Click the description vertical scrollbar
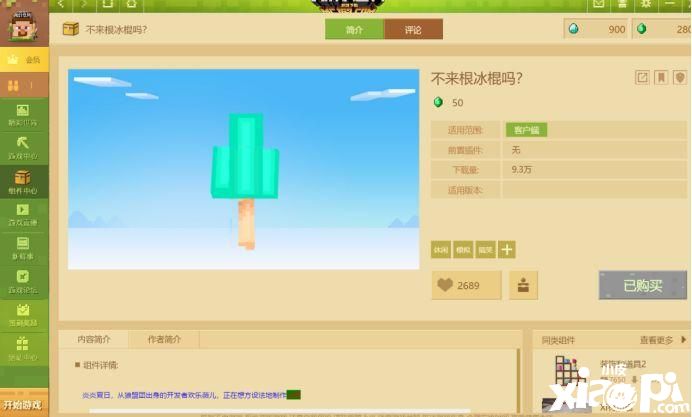692x417 pixels. tap(519, 379)
